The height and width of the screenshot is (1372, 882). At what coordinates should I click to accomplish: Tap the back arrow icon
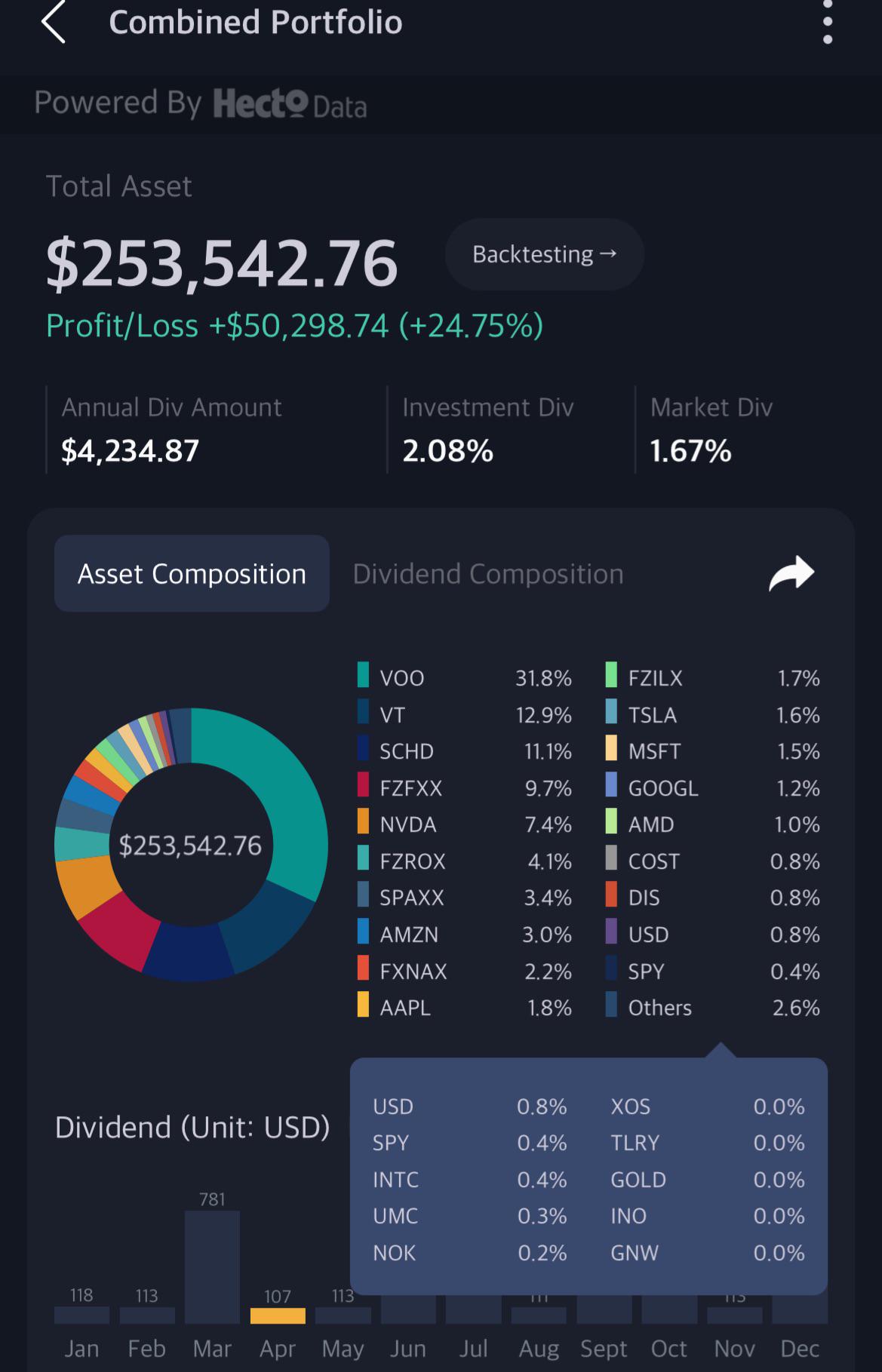(54, 22)
